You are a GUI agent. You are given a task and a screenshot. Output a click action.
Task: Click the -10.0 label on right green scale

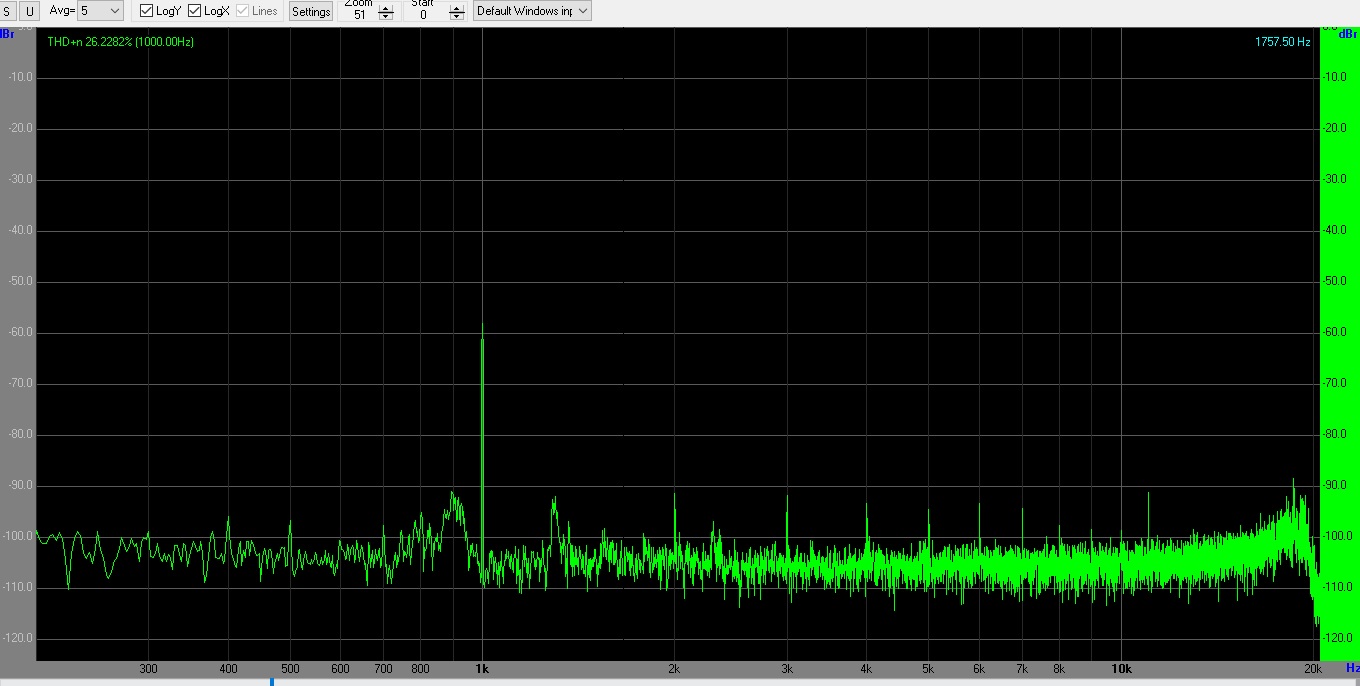click(x=1336, y=77)
